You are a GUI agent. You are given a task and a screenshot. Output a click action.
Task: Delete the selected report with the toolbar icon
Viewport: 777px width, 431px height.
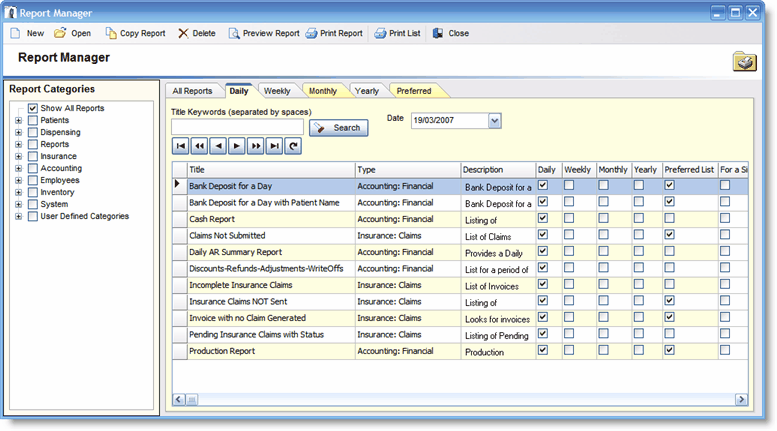coord(183,33)
